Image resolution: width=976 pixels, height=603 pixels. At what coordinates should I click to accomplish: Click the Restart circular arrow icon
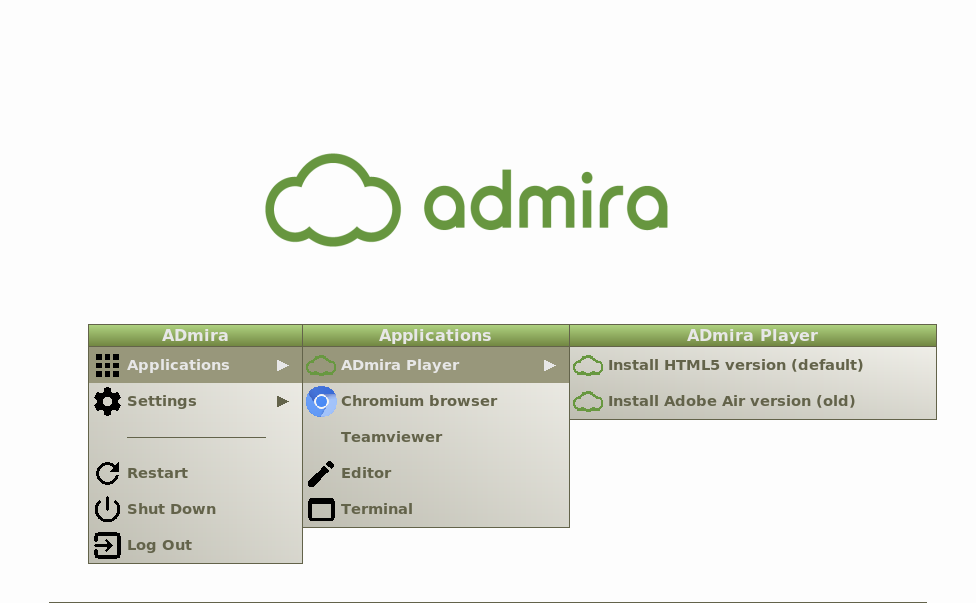[x=107, y=474]
